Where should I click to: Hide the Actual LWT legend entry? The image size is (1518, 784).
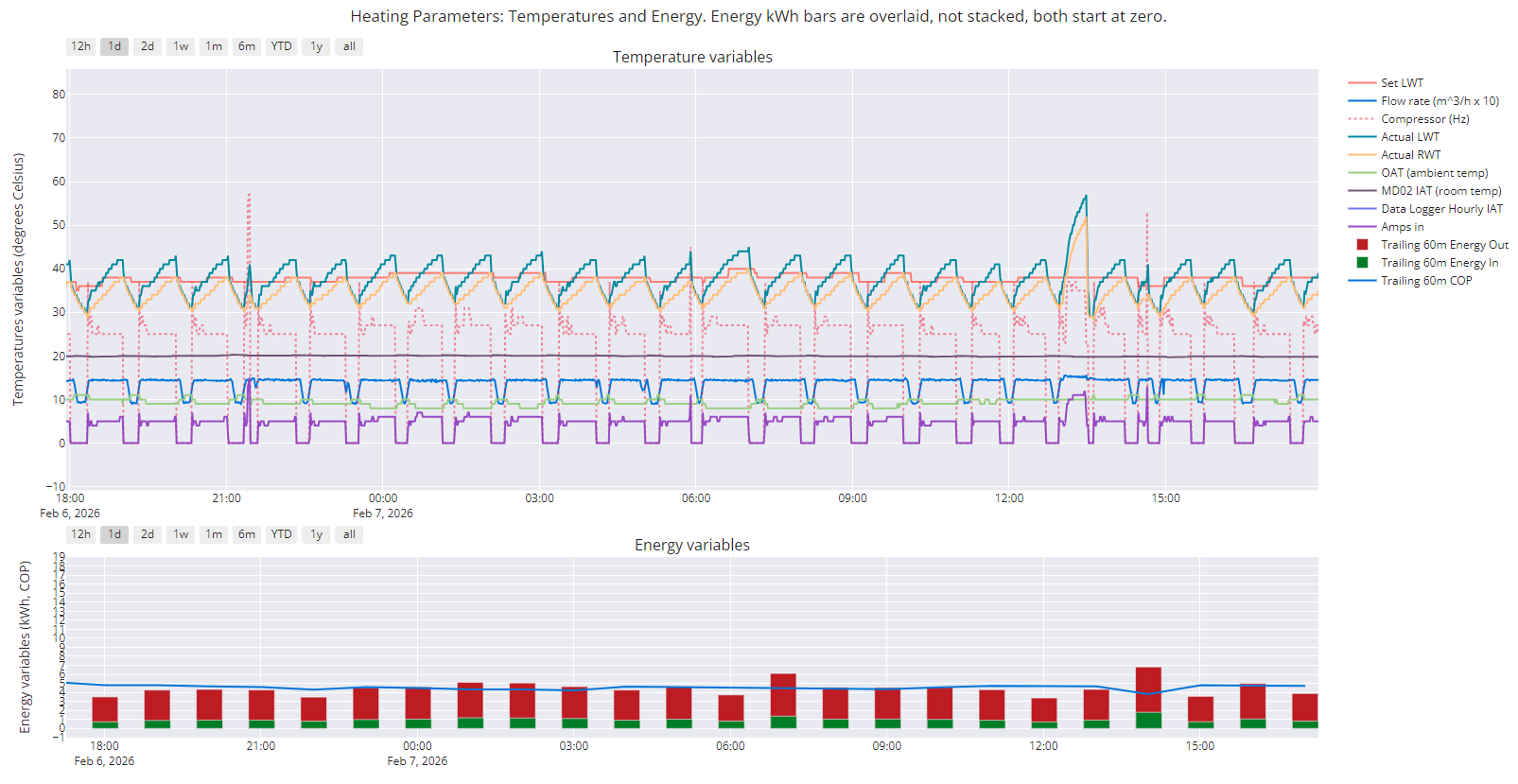[1409, 137]
